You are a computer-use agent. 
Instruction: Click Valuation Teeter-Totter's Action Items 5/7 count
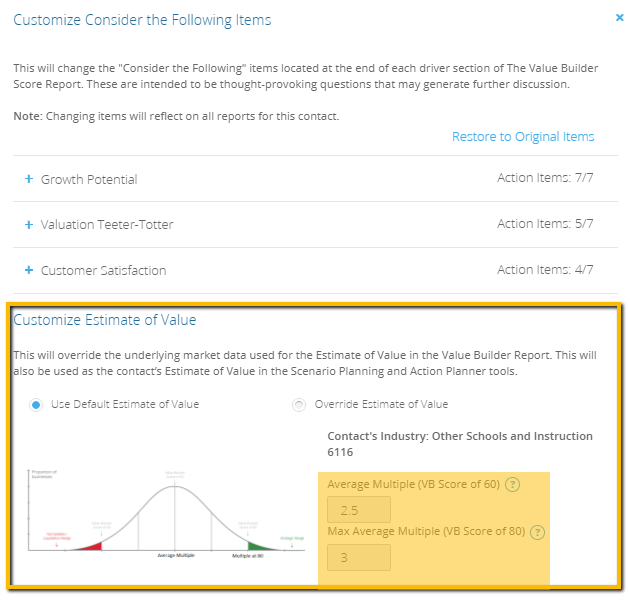click(x=545, y=224)
